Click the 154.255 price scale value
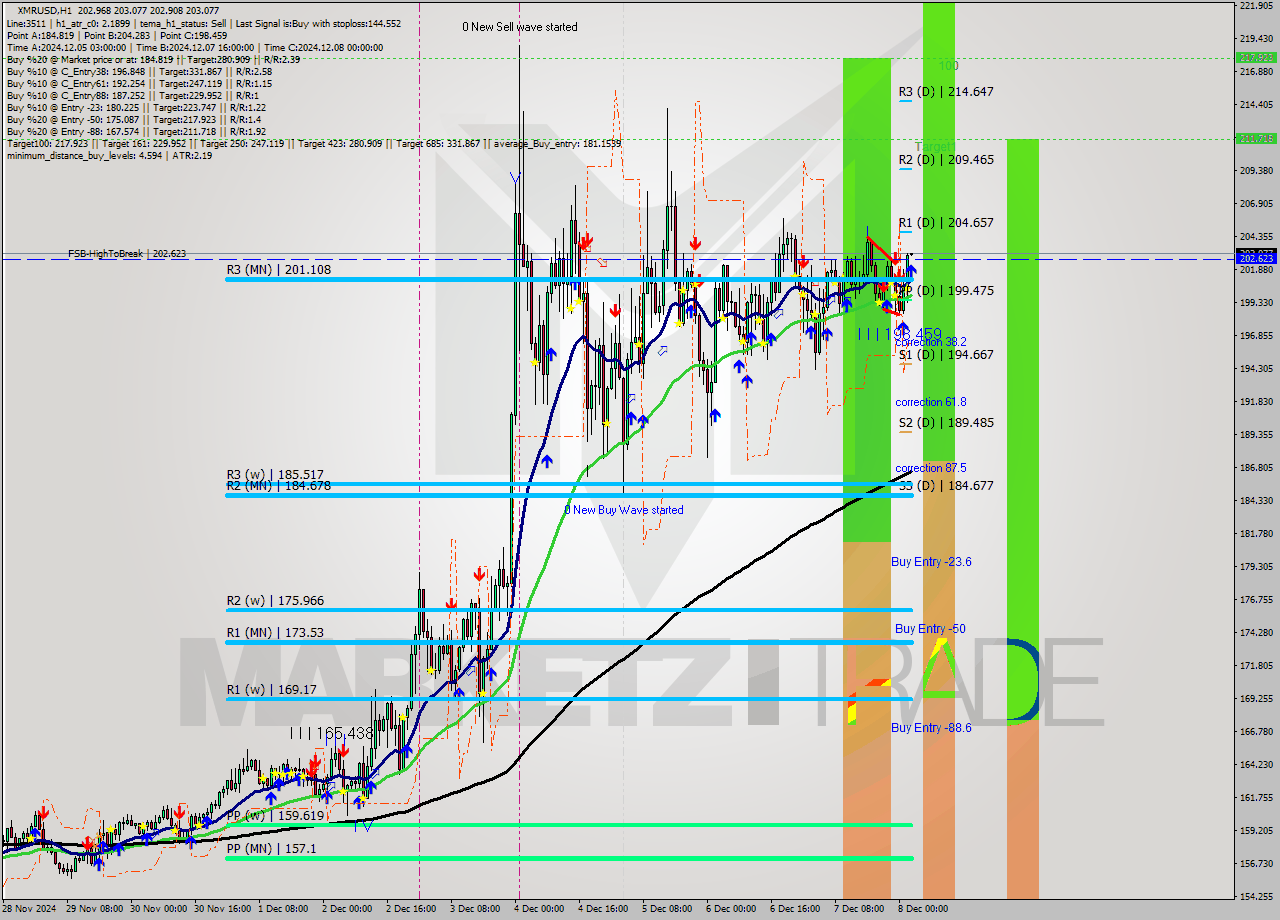This screenshot has height=920, width=1280. coord(1256,895)
